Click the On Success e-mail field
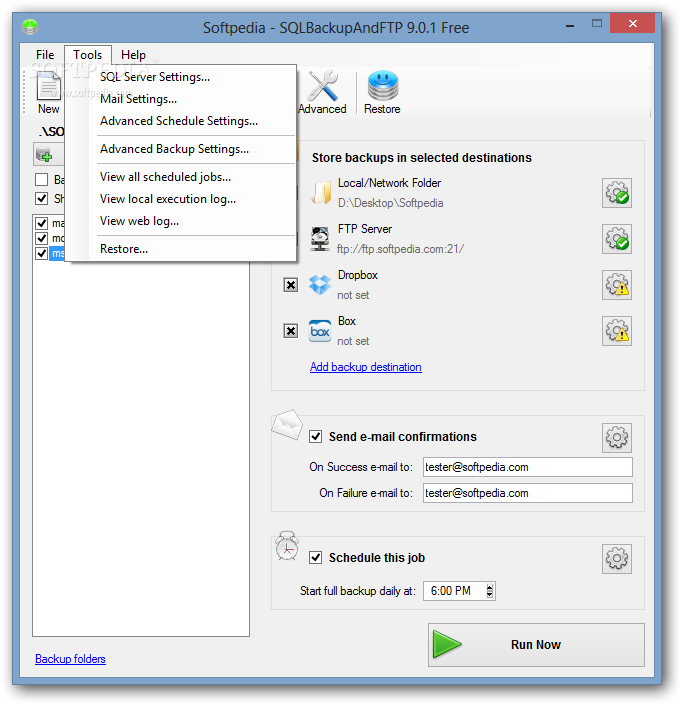 pyautogui.click(x=527, y=467)
